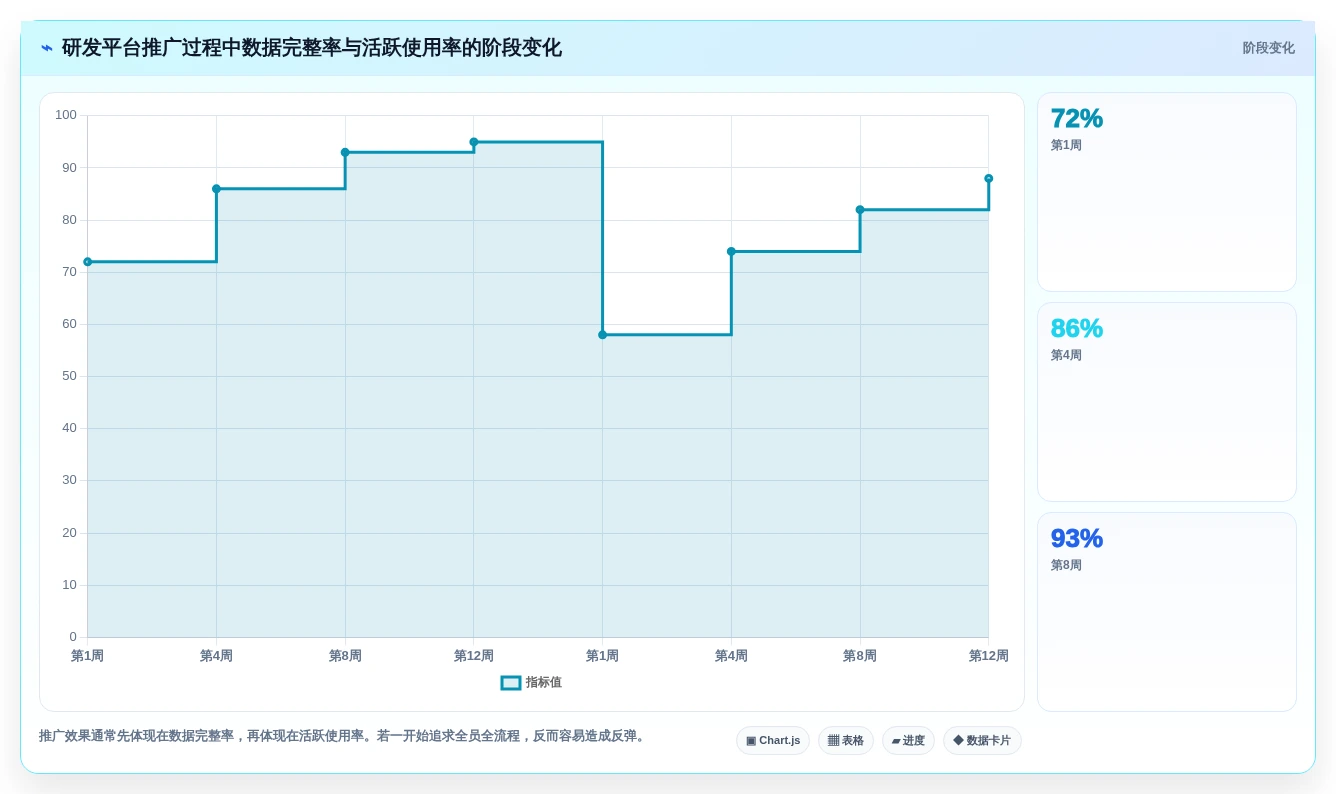1336x794 pixels.
Task: Click the x-axis label 第8周 under the 82 point
Action: tap(860, 656)
